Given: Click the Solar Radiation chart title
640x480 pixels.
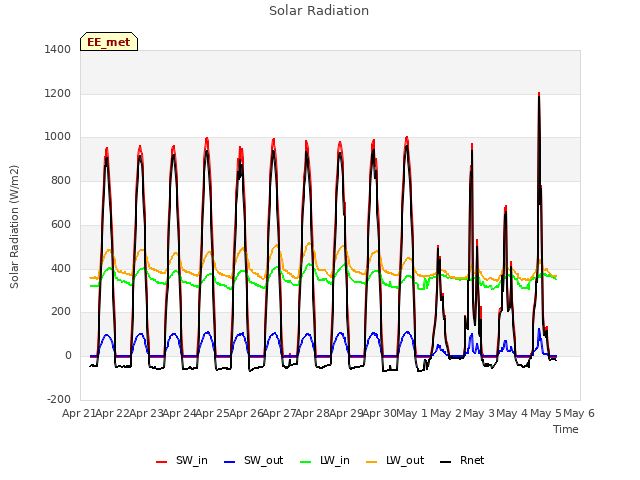Looking at the screenshot, I should [319, 11].
